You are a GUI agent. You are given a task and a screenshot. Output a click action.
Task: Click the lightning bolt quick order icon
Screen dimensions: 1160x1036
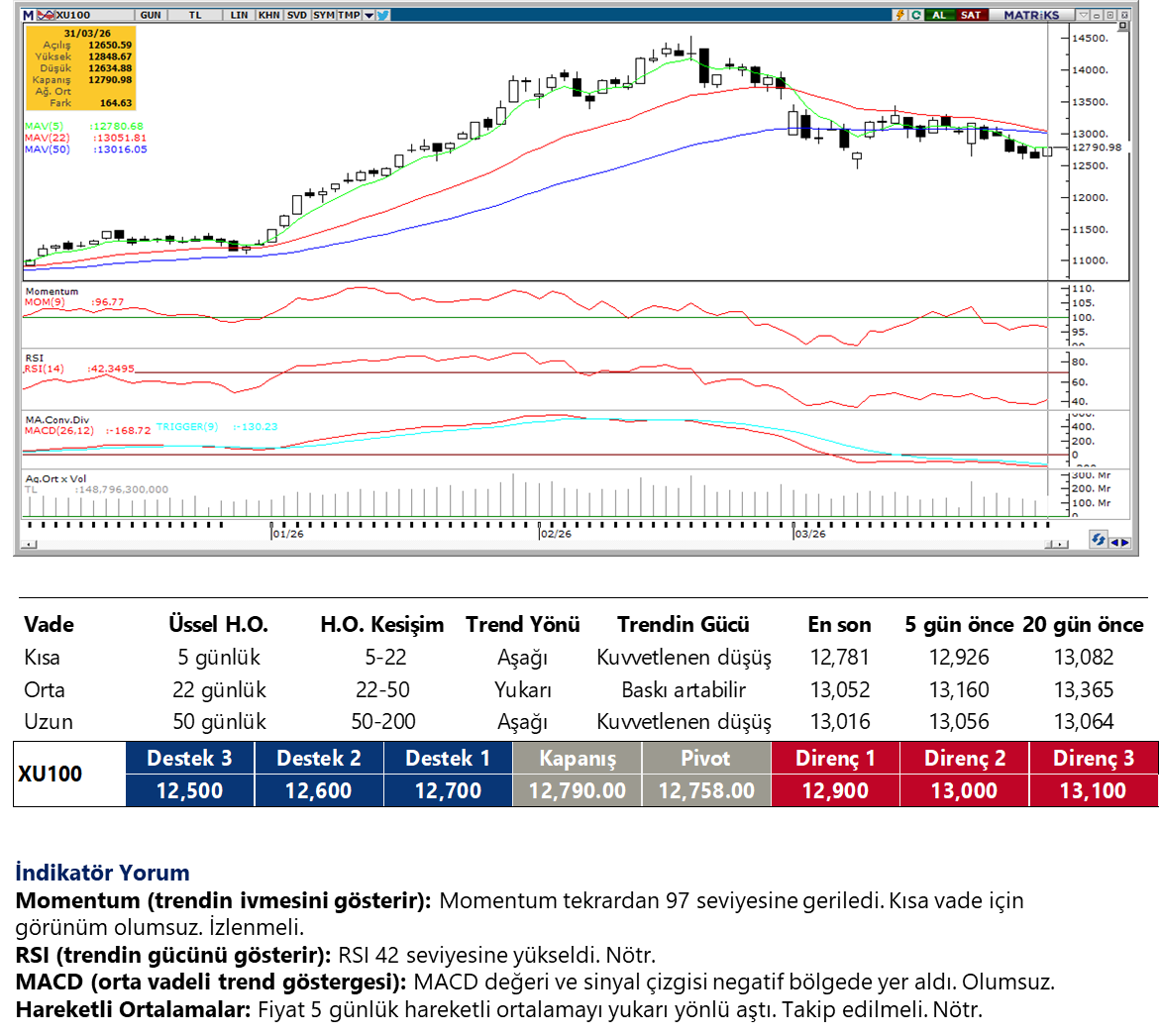coord(899,15)
